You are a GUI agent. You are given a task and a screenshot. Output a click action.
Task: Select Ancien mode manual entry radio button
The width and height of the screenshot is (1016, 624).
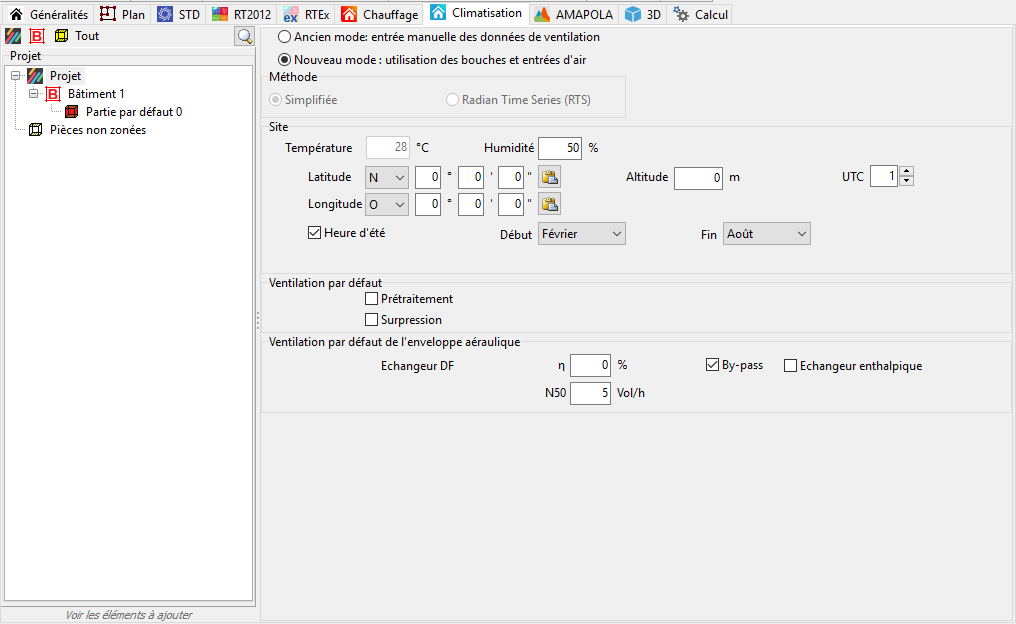tap(284, 37)
